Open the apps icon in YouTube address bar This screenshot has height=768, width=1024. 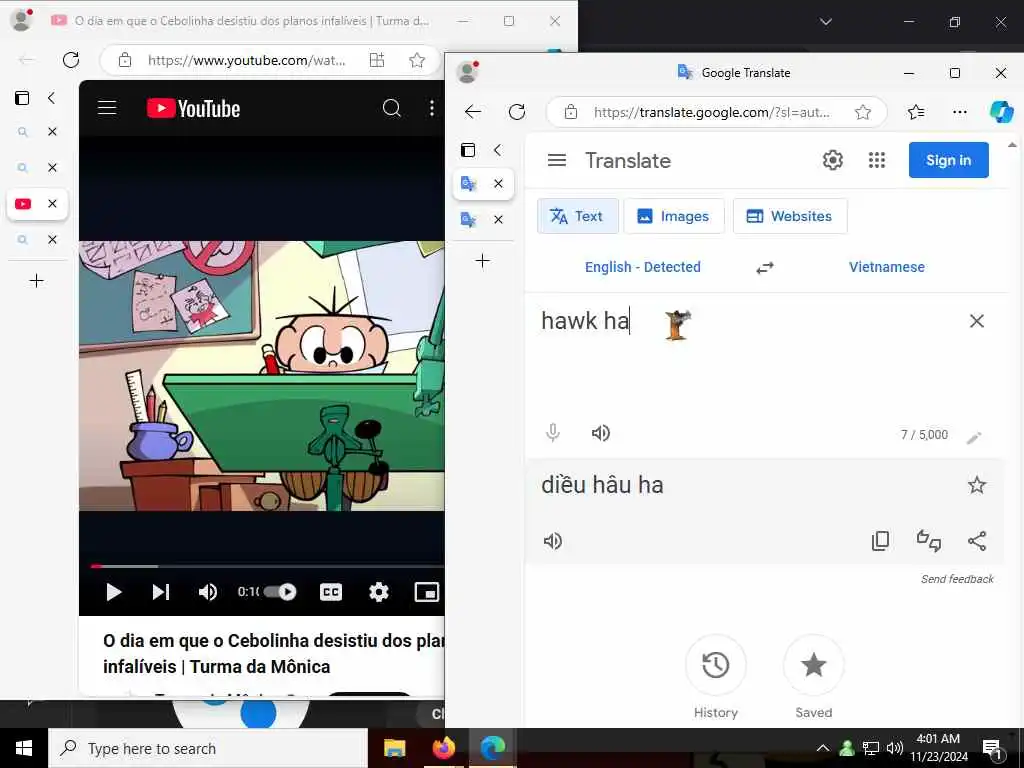[x=377, y=60]
